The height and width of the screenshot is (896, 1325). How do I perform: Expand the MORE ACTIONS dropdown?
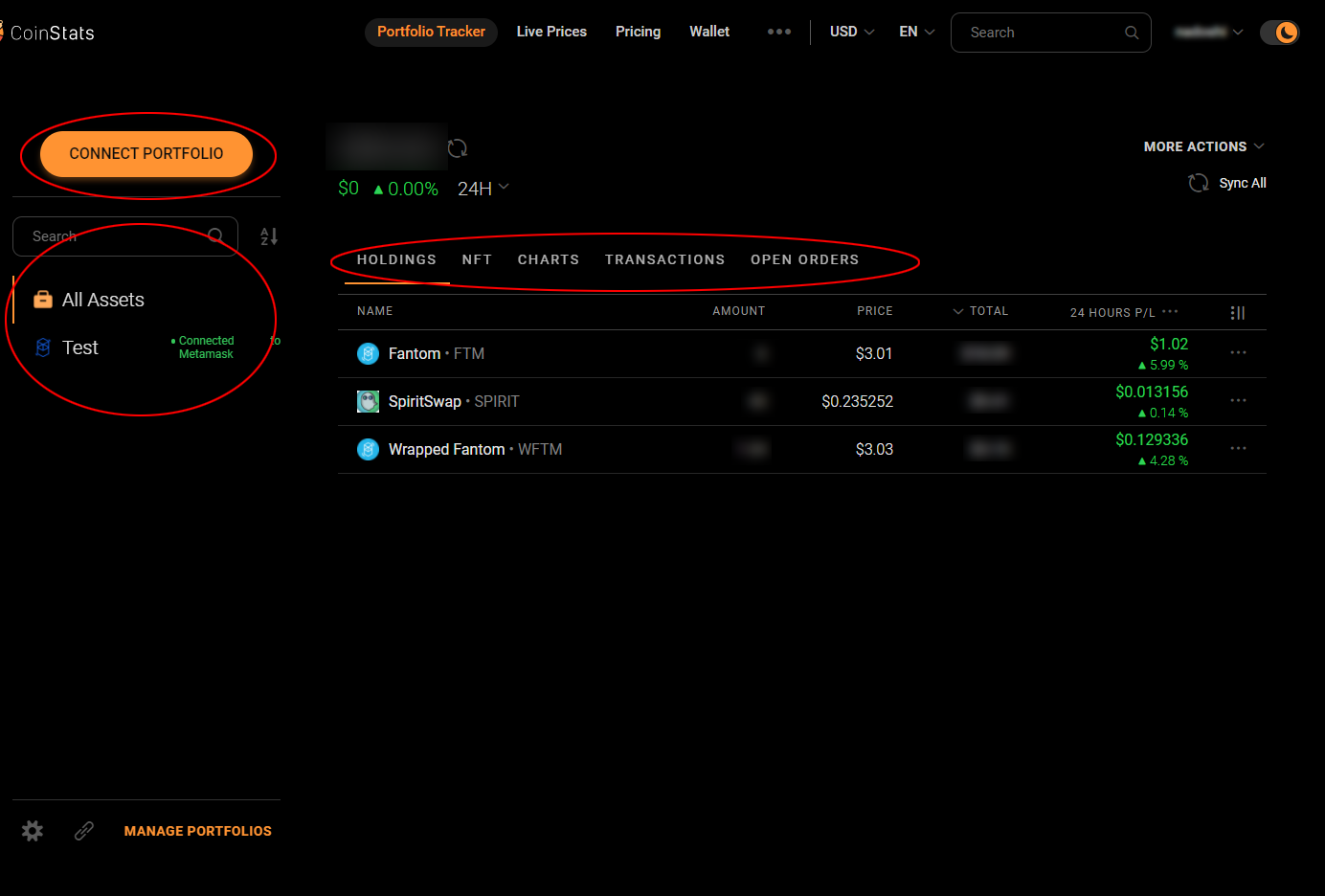(x=1204, y=146)
